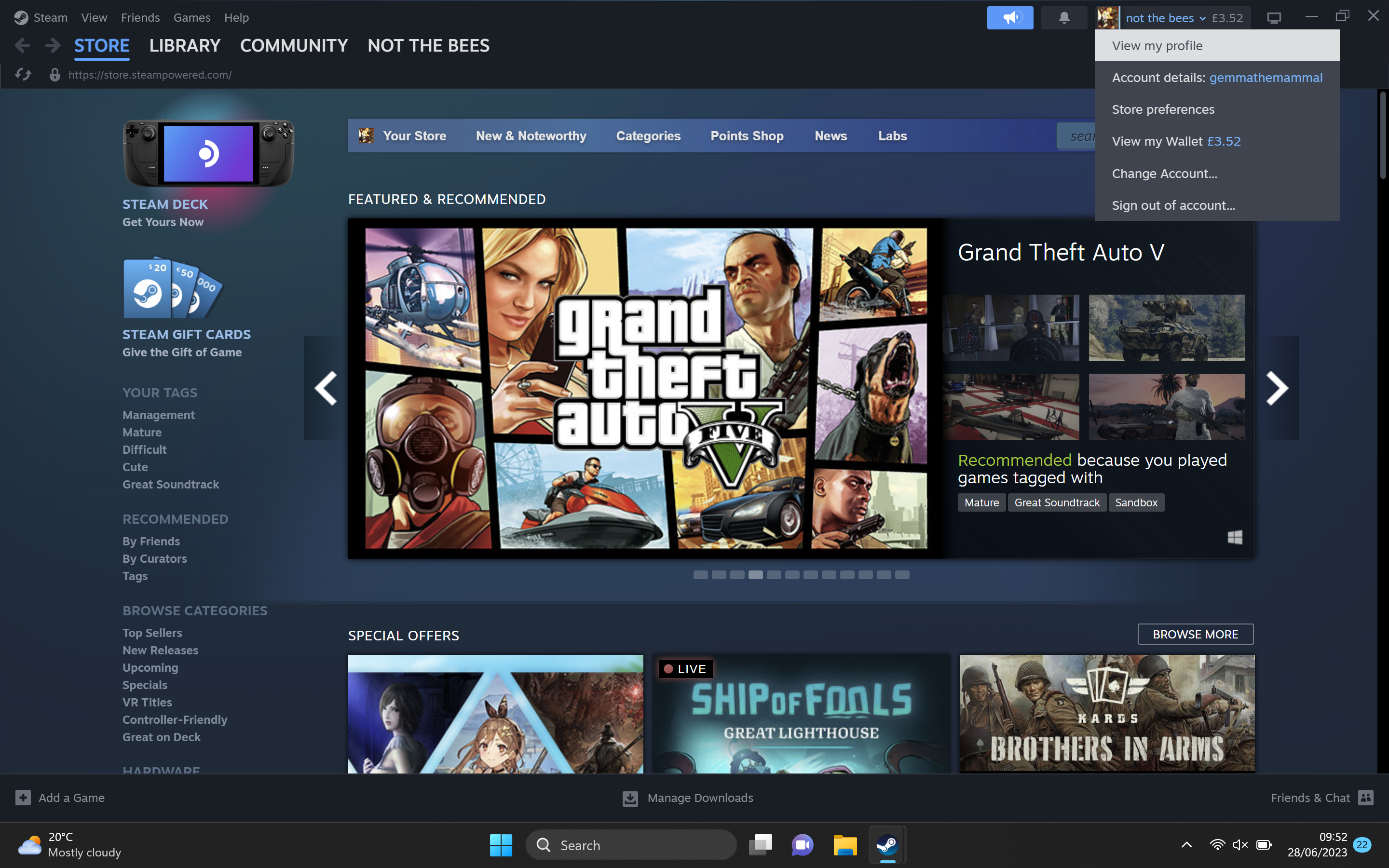Choose Sign out of account...

point(1217,205)
